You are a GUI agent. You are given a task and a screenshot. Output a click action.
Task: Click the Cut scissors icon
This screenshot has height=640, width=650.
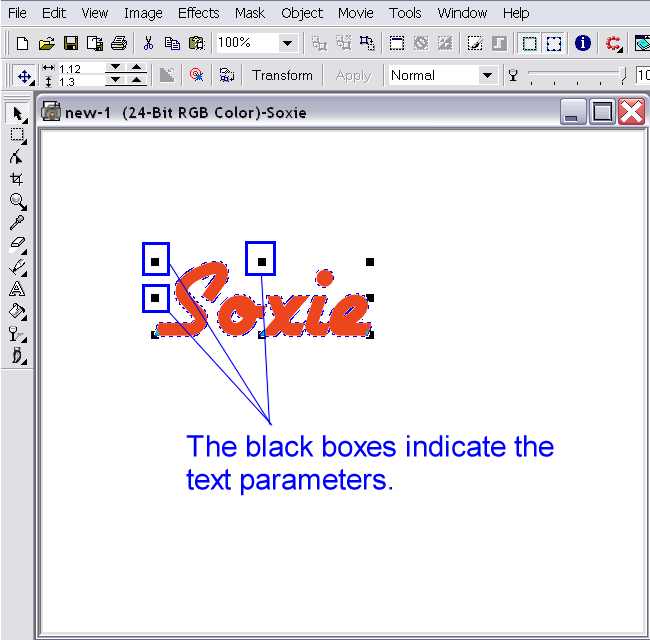[148, 43]
